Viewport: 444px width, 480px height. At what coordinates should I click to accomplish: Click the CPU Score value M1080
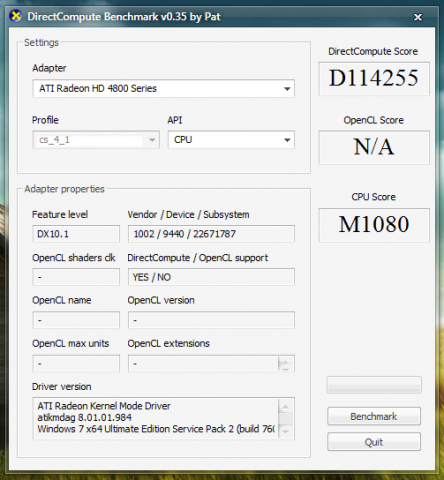(374, 225)
